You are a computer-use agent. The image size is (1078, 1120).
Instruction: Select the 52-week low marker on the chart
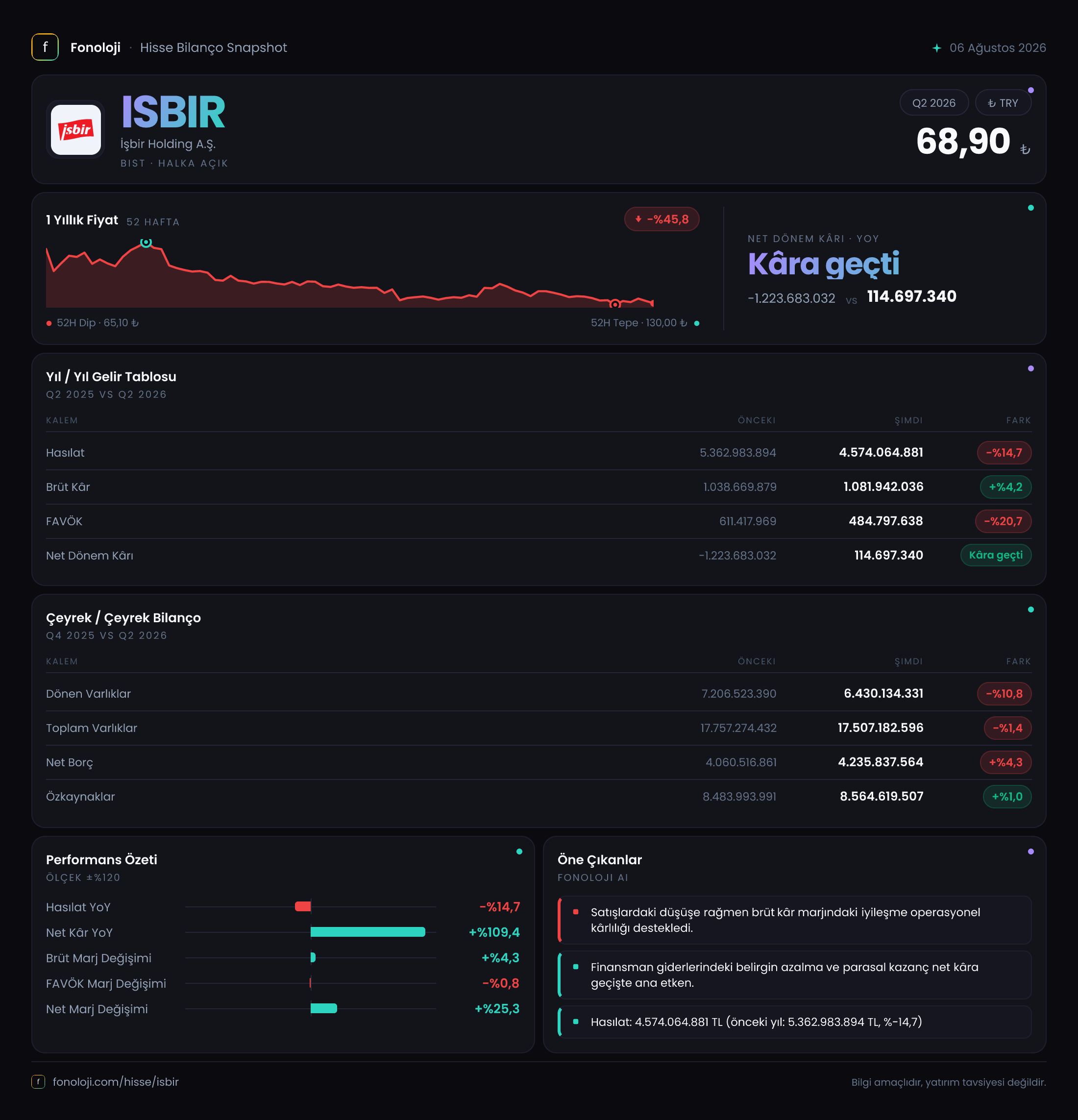coord(615,304)
